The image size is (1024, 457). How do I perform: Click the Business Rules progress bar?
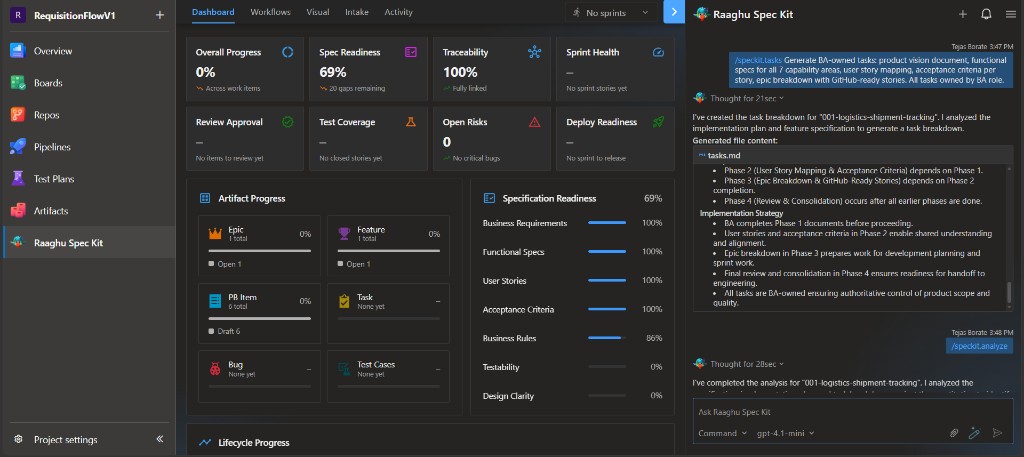coord(607,338)
